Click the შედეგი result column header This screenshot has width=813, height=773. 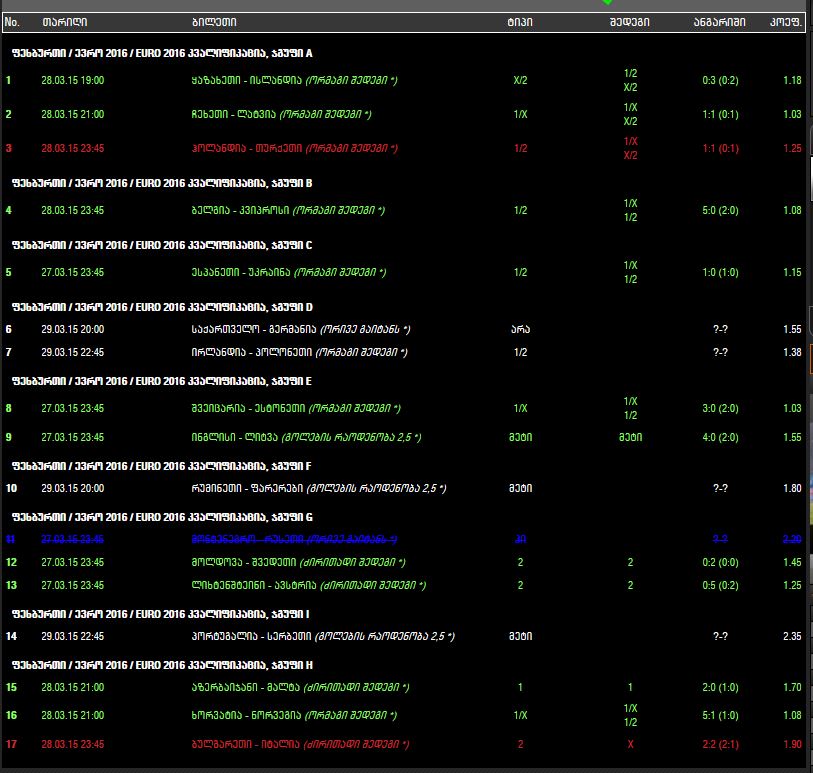tap(630, 22)
